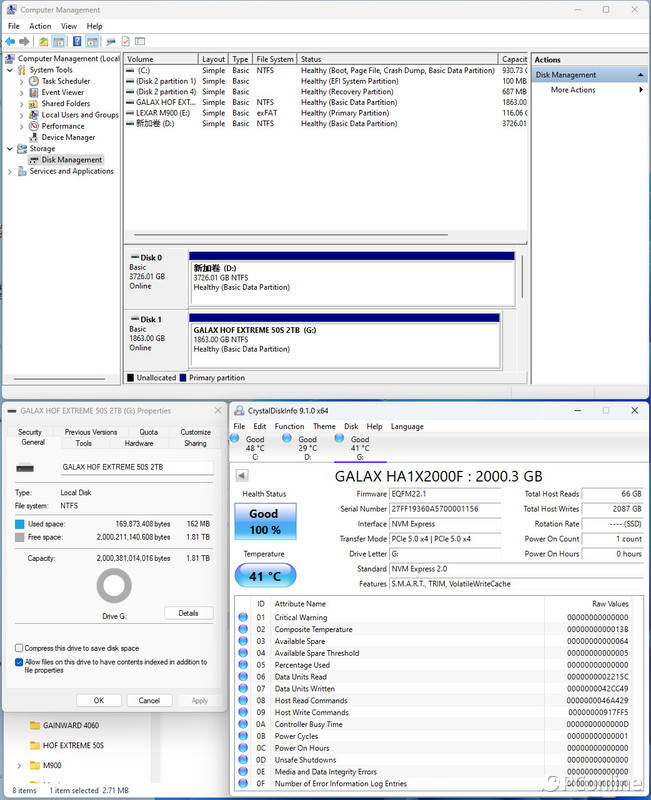Click the blue Help question-mark toolbar icon
This screenshot has height=800, width=651.
coord(77,41)
